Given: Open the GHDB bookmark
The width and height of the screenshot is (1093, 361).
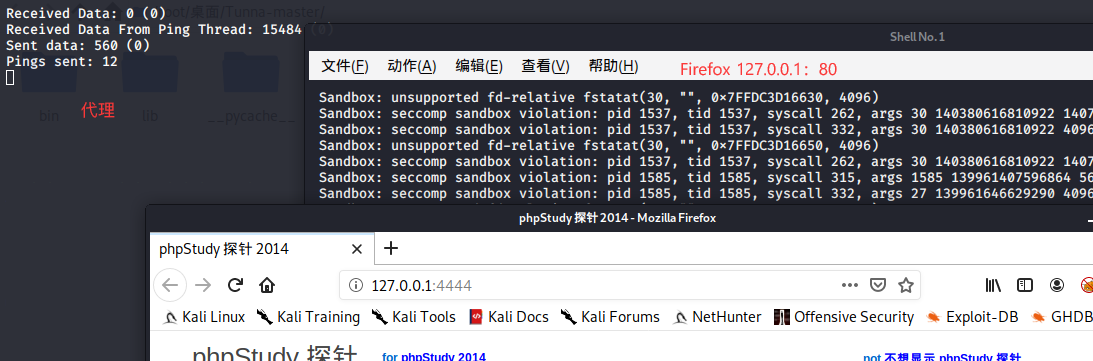Looking at the screenshot, I should [x=1062, y=317].
